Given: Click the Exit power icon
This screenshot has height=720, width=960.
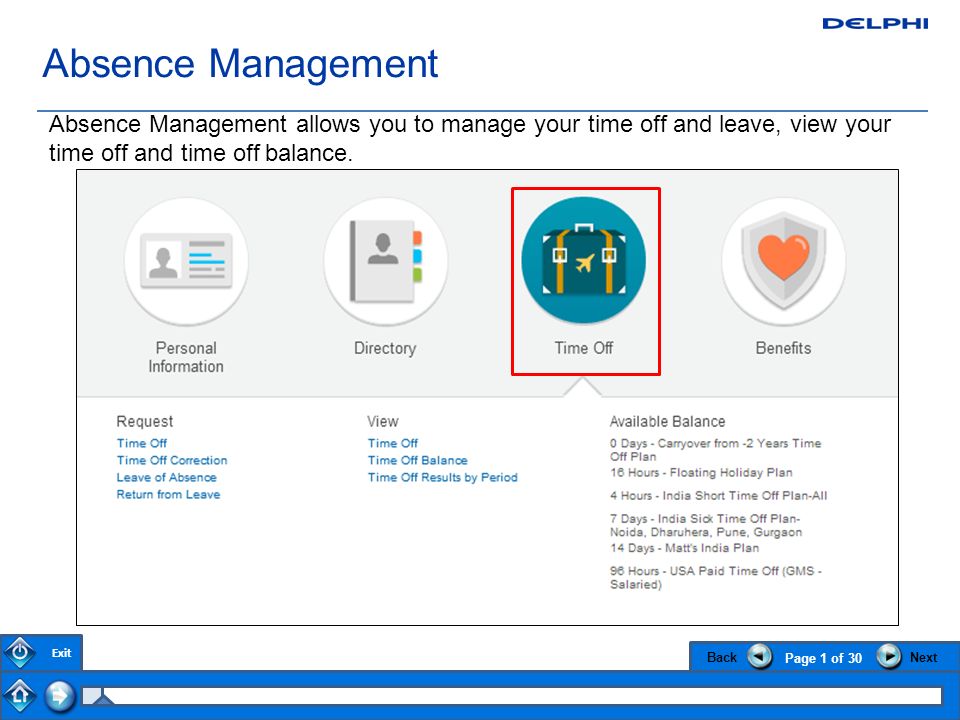Looking at the screenshot, I should (x=19, y=653).
